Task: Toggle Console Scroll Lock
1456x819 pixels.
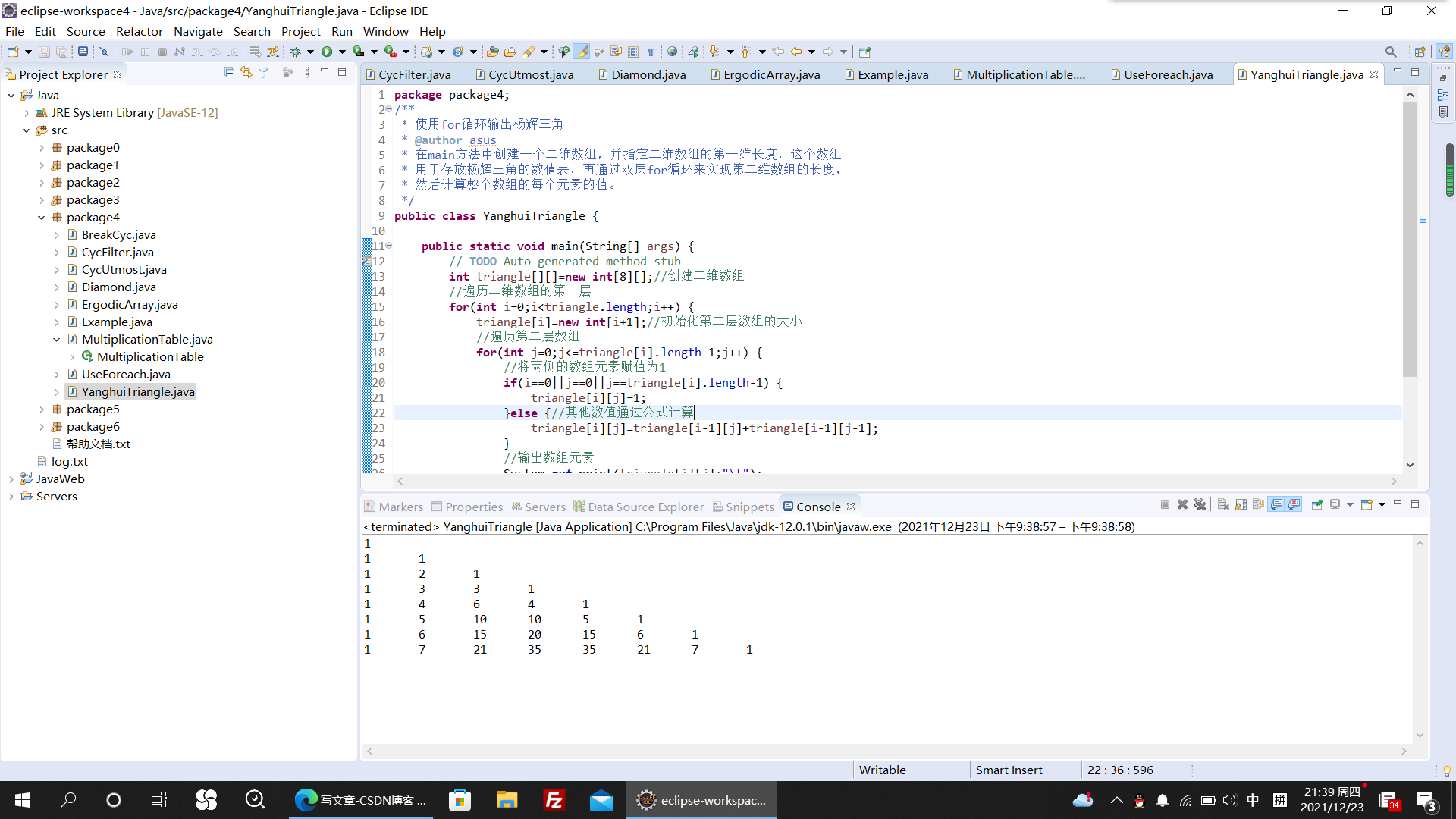Action: click(x=1241, y=505)
